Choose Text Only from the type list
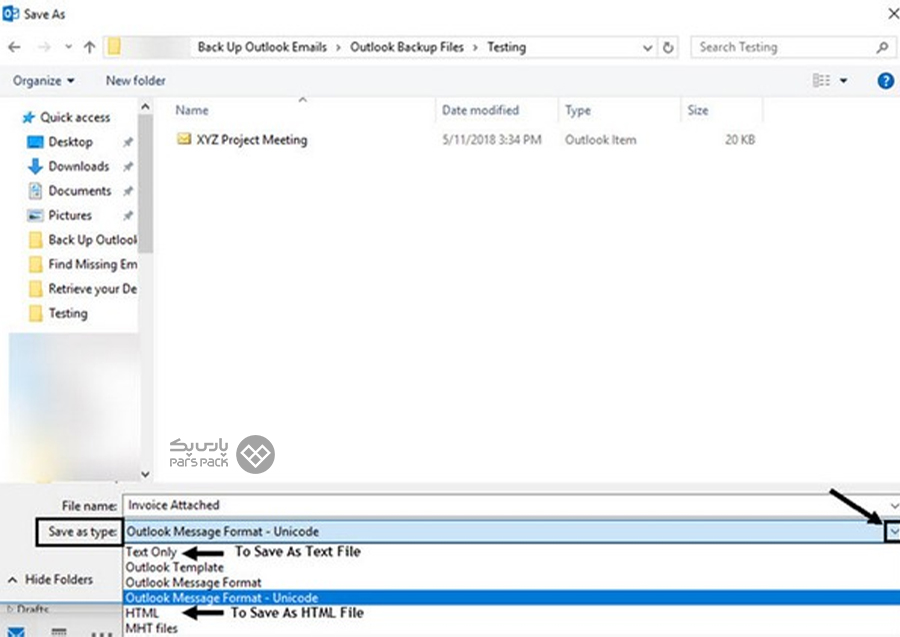 point(151,552)
